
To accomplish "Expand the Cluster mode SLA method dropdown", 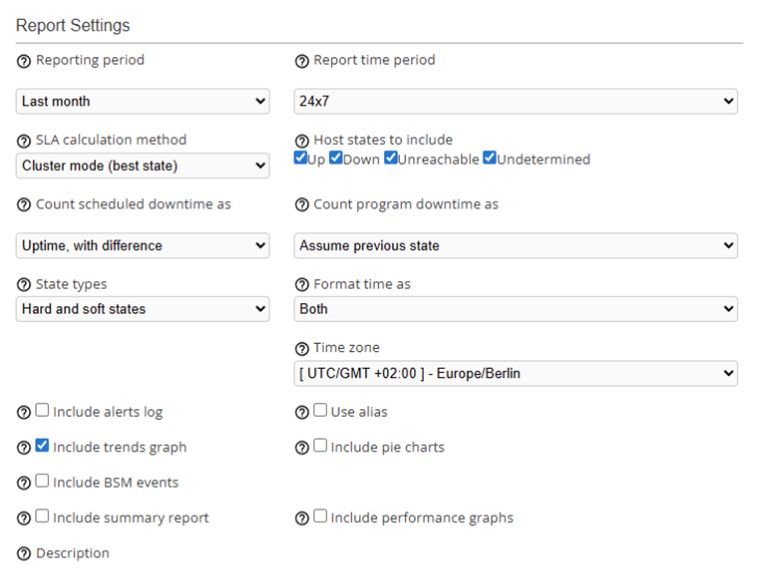I will [x=142, y=165].
